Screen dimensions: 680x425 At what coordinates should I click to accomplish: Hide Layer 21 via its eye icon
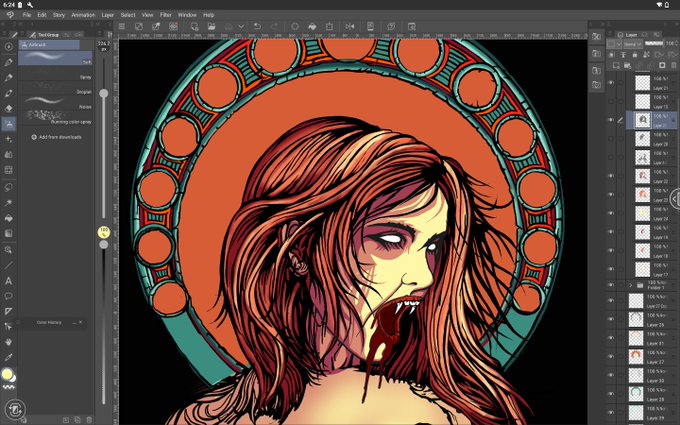(x=611, y=82)
